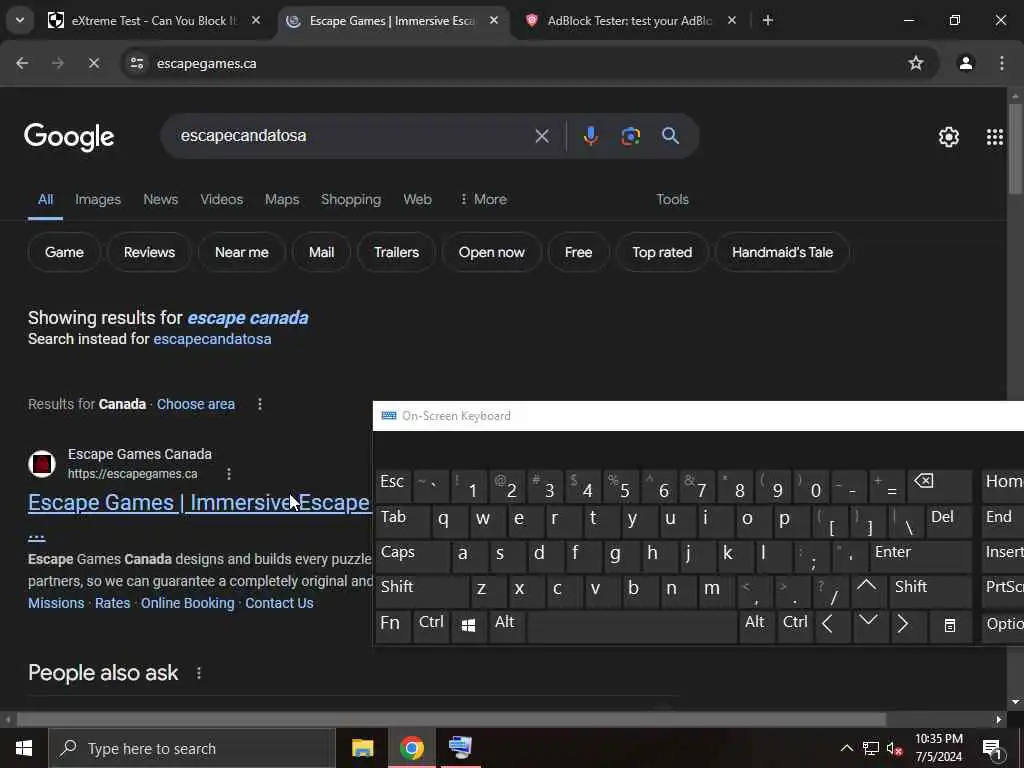The width and height of the screenshot is (1024, 768).
Task: Search instead for escapecandatosa link
Action: point(212,339)
